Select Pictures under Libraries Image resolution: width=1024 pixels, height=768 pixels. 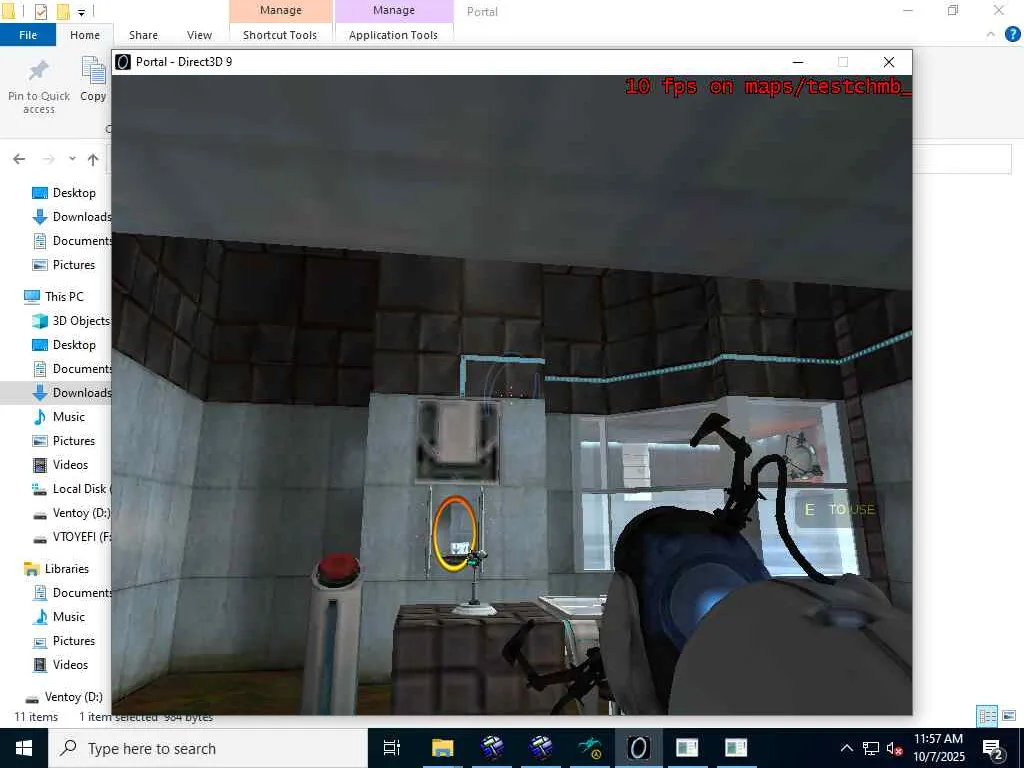pos(64,641)
